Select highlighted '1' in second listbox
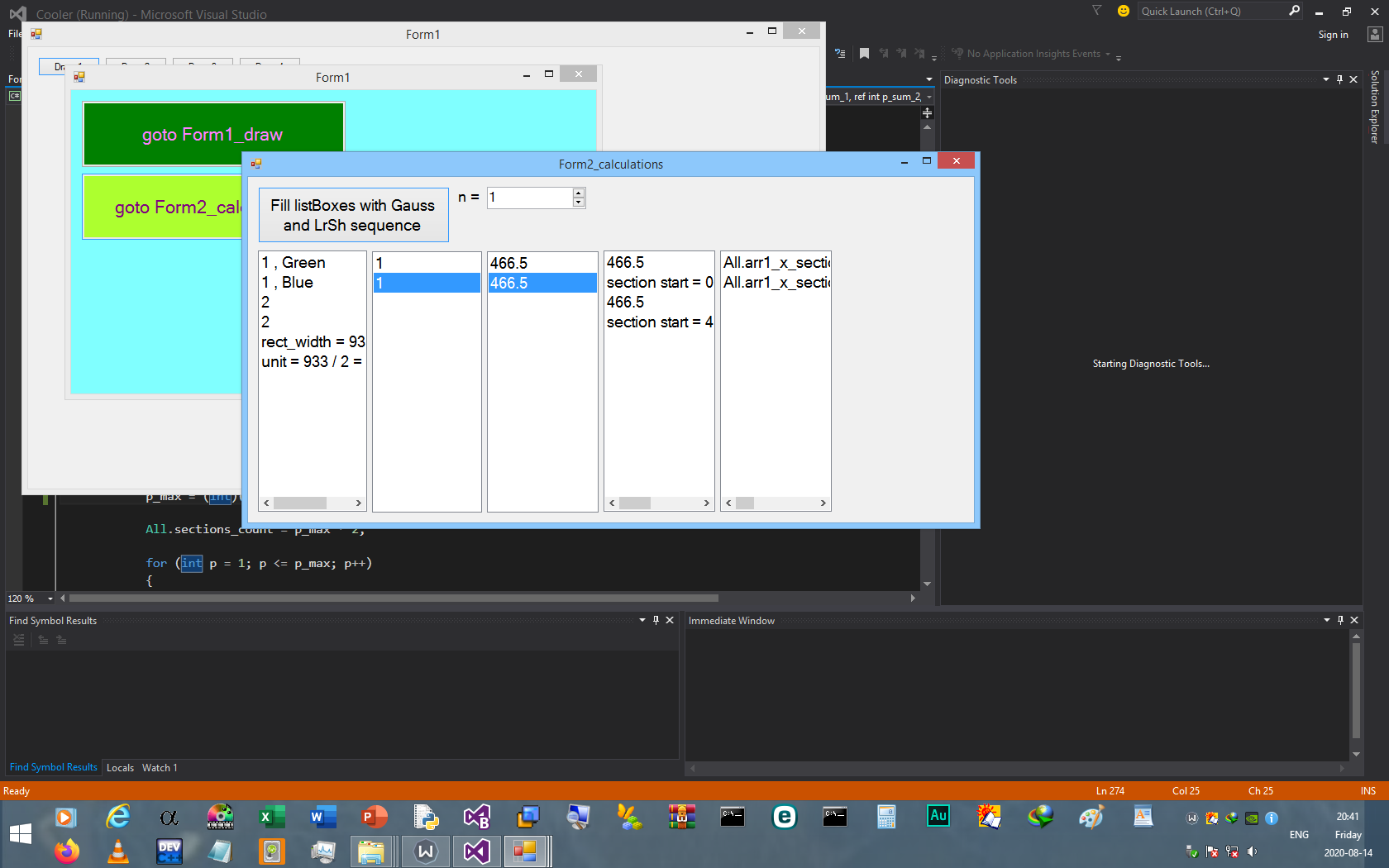Screen dimensions: 1389x868 [427, 283]
